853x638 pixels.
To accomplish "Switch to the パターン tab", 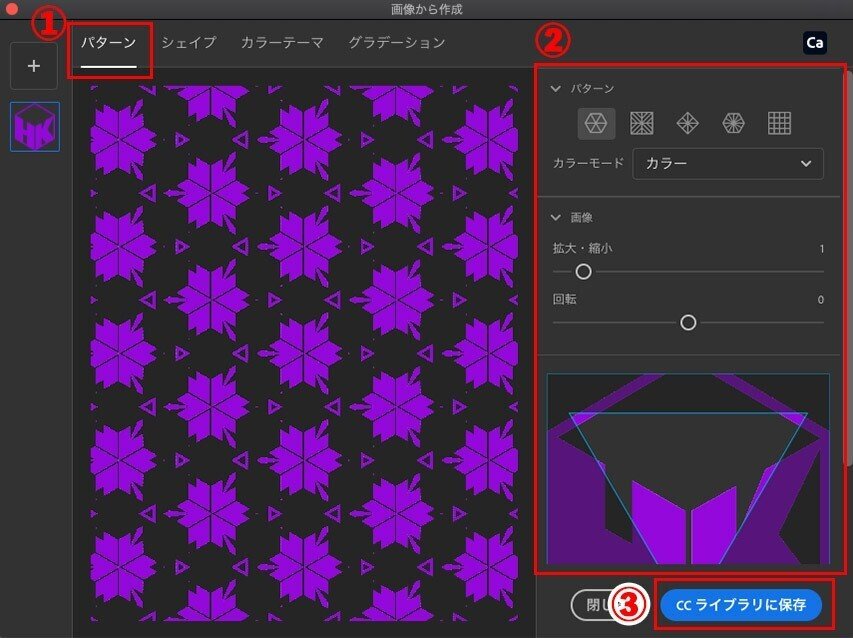I will [x=109, y=42].
